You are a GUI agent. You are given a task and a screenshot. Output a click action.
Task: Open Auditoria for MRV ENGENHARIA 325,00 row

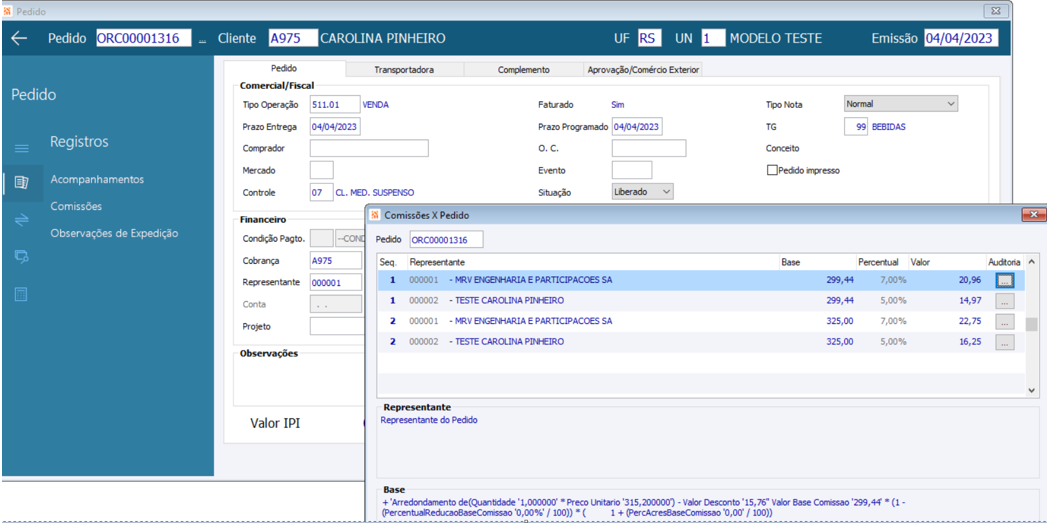click(1005, 322)
